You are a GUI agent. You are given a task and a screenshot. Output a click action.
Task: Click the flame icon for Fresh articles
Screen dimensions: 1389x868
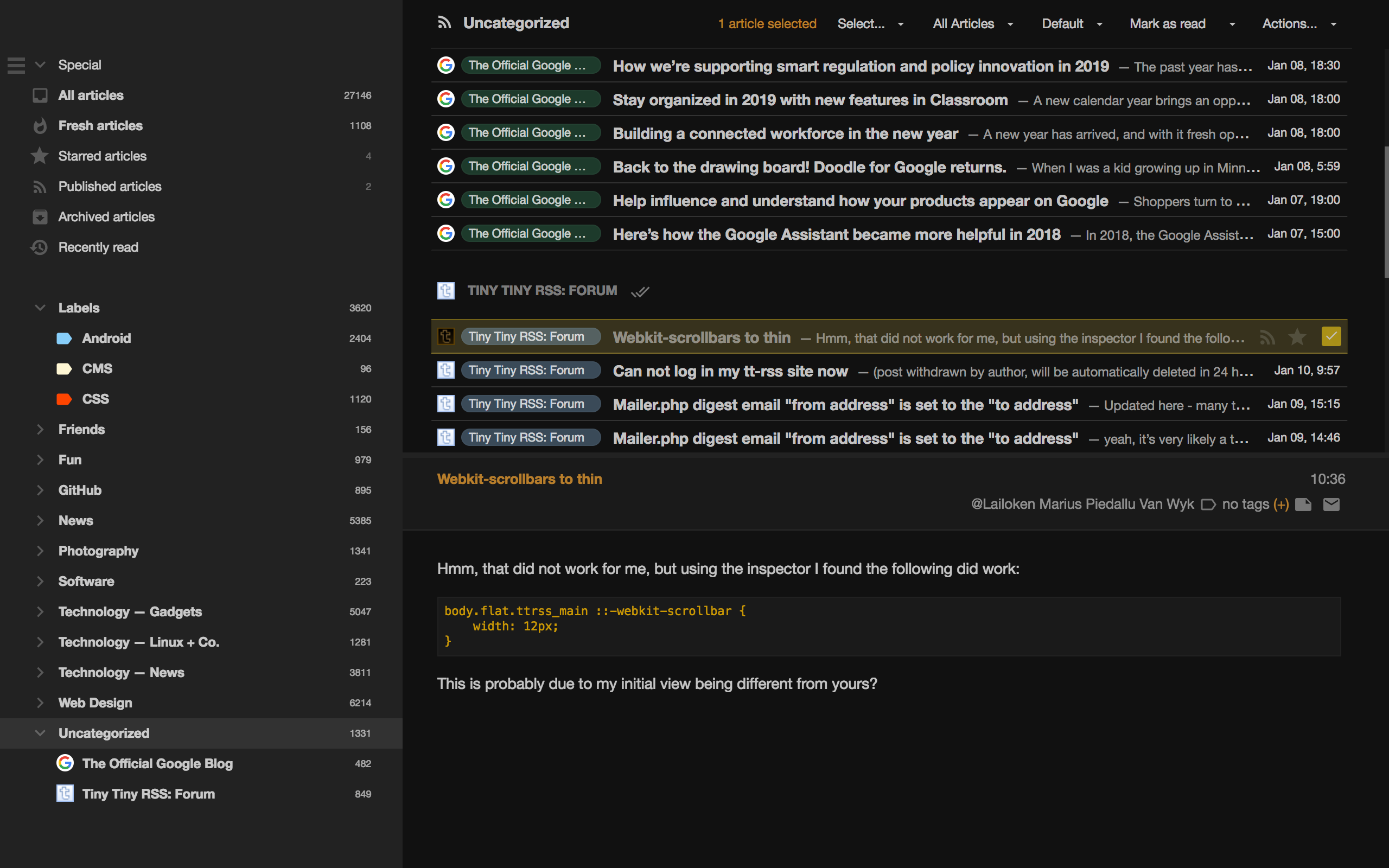(x=40, y=126)
